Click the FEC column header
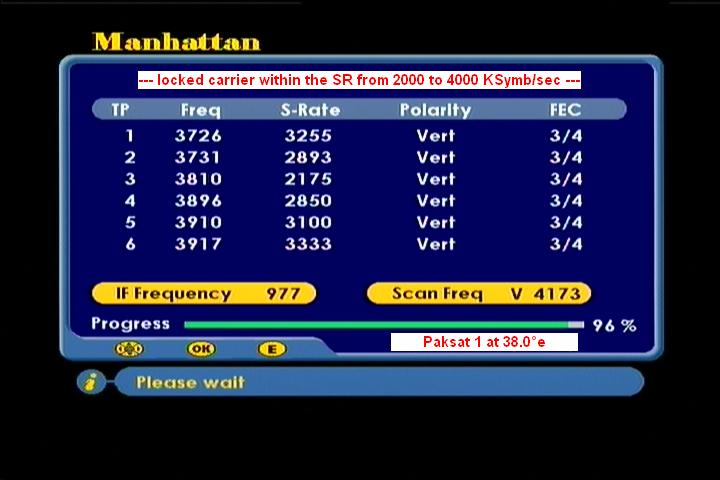 point(565,110)
